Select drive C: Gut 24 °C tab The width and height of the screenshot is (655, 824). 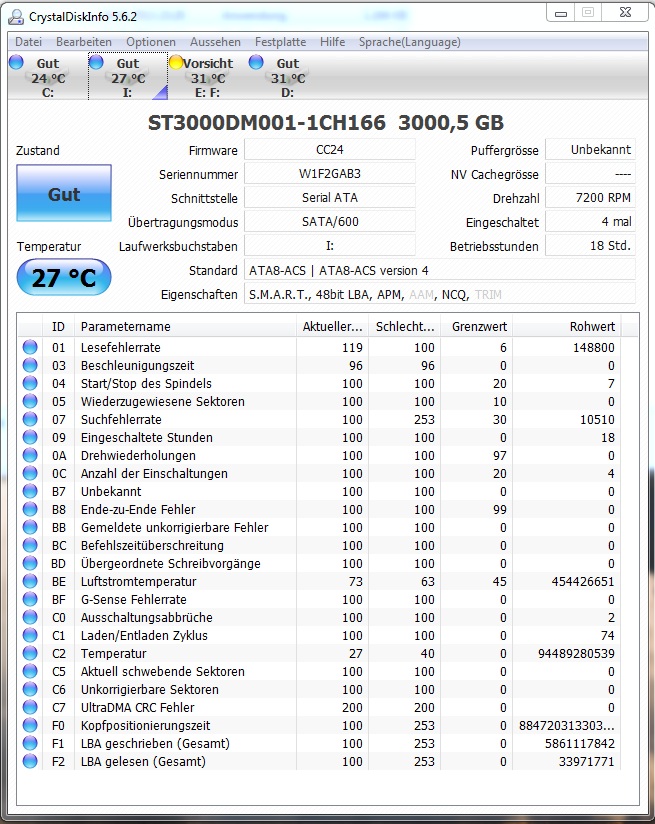47,77
